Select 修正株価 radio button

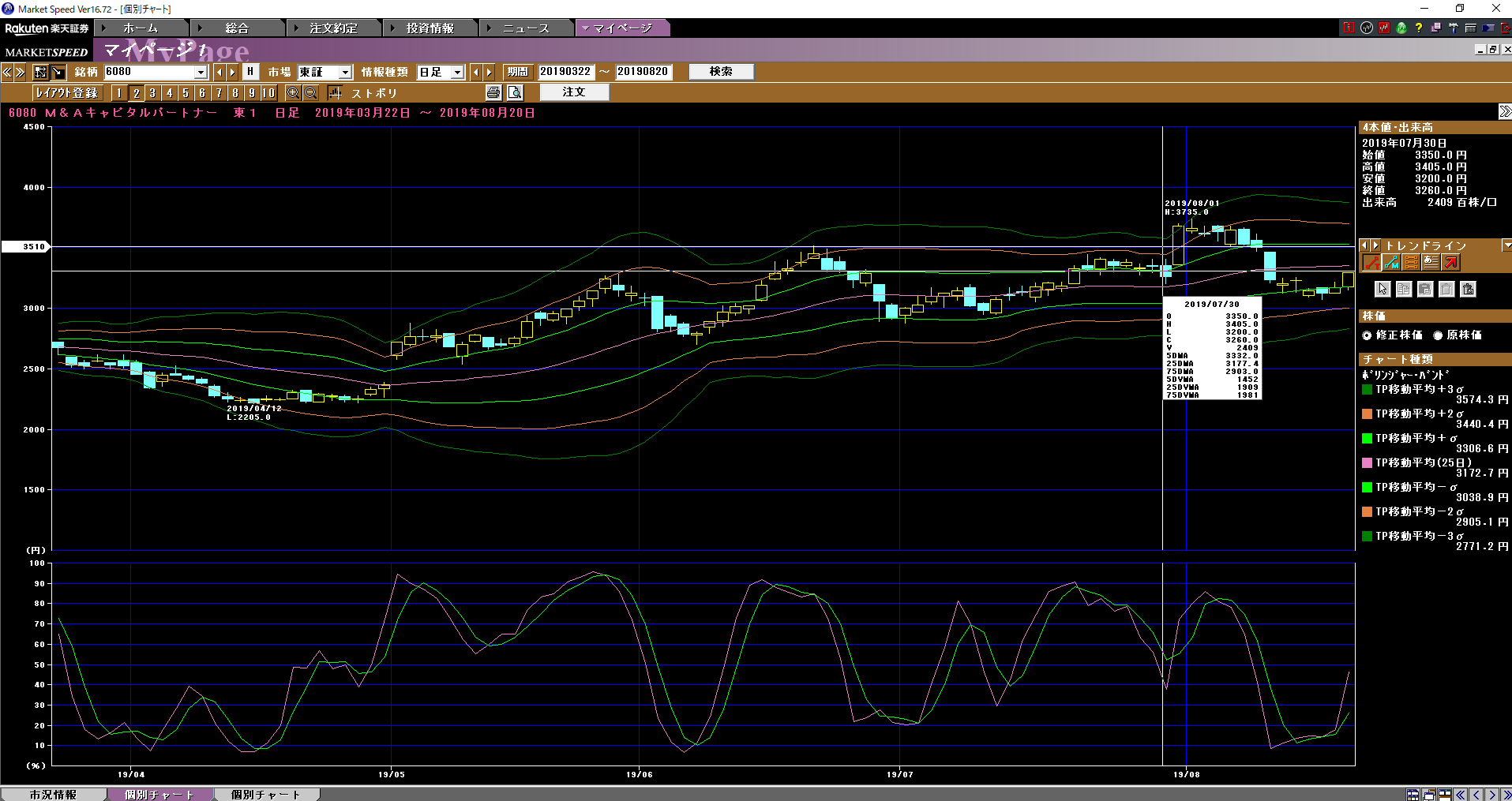[1367, 335]
